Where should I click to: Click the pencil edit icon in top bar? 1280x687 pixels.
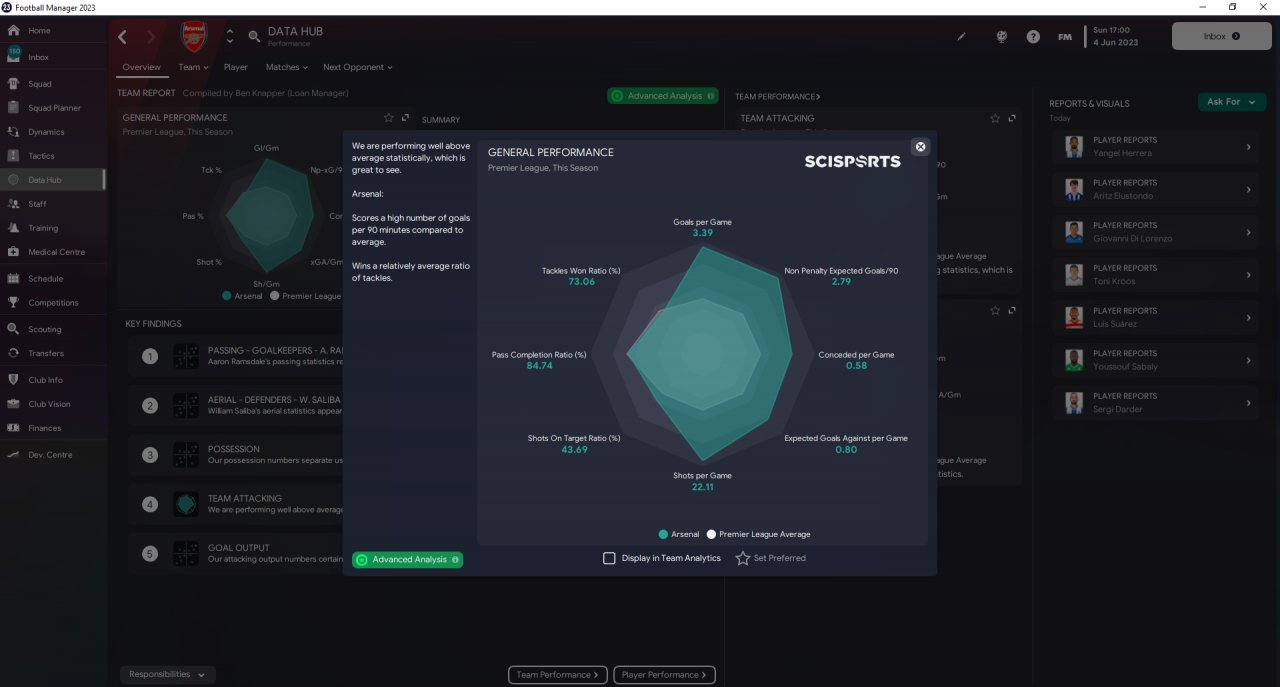click(x=962, y=37)
